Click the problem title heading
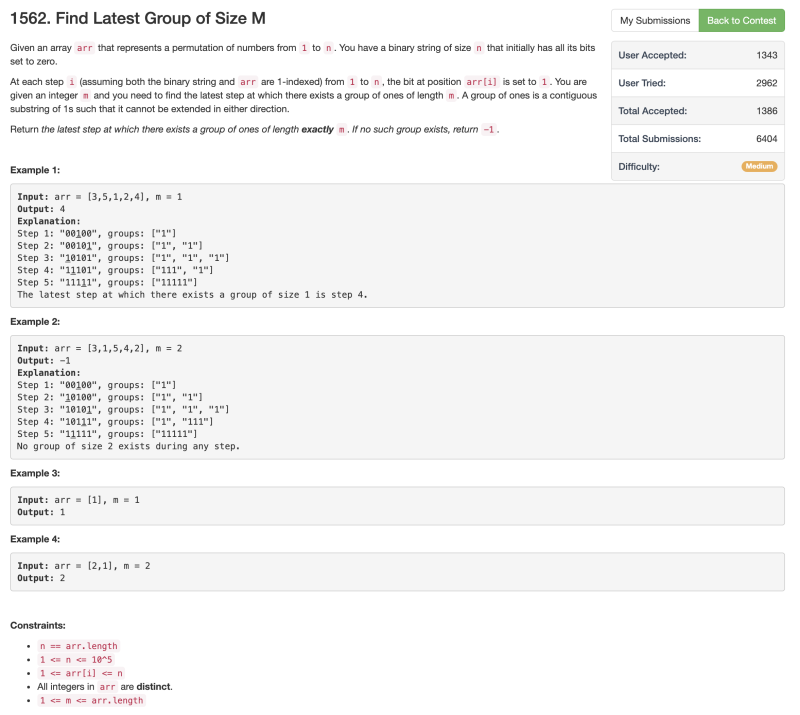The width and height of the screenshot is (800, 715). 138,18
